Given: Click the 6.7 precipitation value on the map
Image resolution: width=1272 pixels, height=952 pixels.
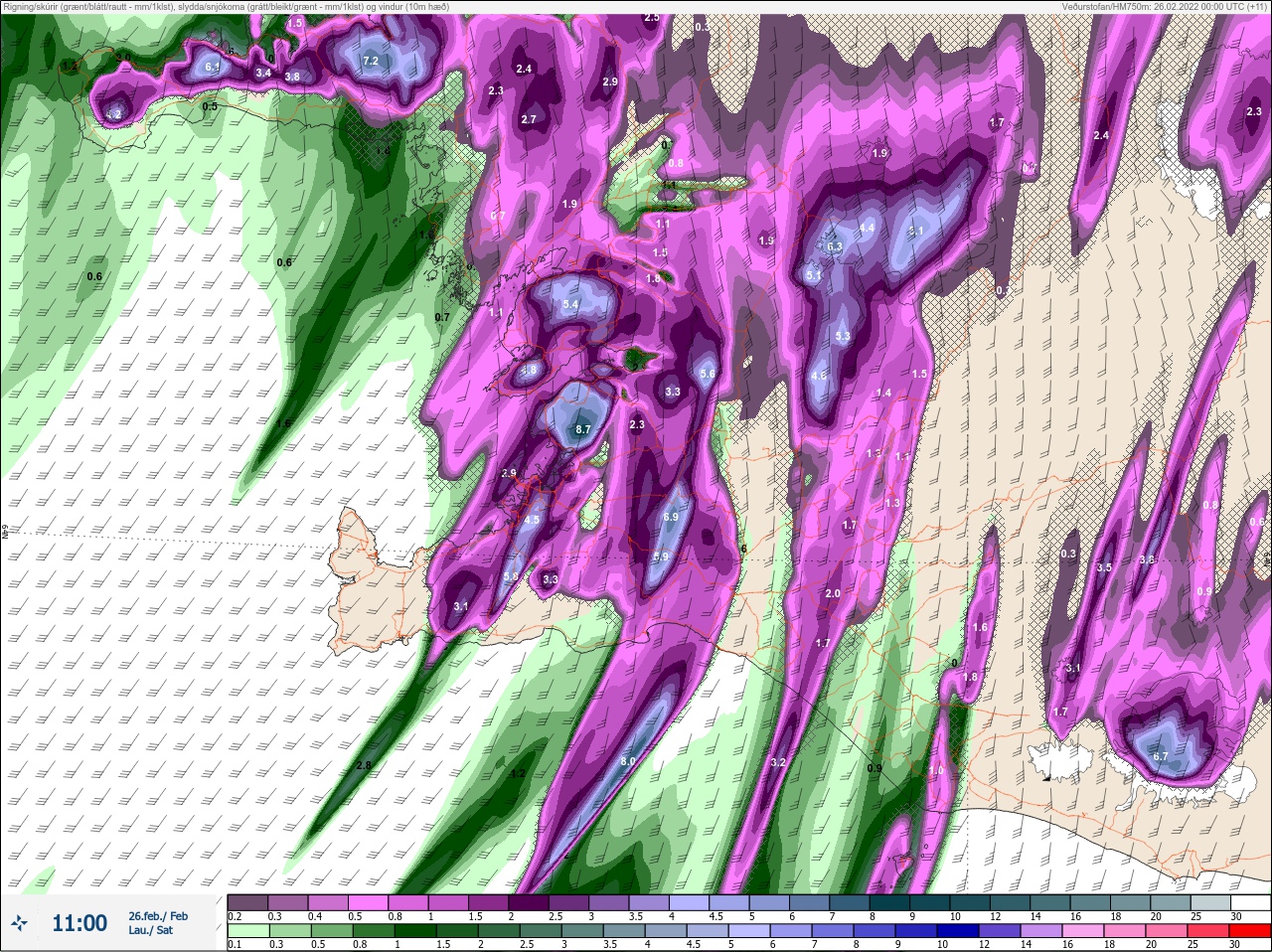Looking at the screenshot, I should pyautogui.click(x=1161, y=756).
